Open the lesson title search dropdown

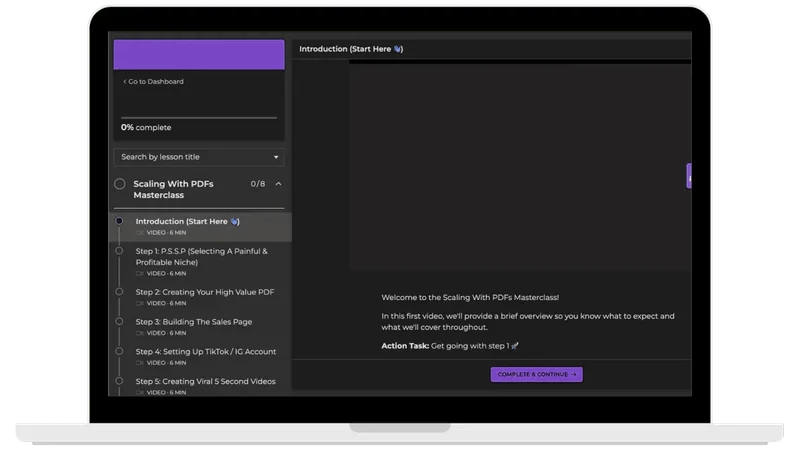click(x=199, y=157)
